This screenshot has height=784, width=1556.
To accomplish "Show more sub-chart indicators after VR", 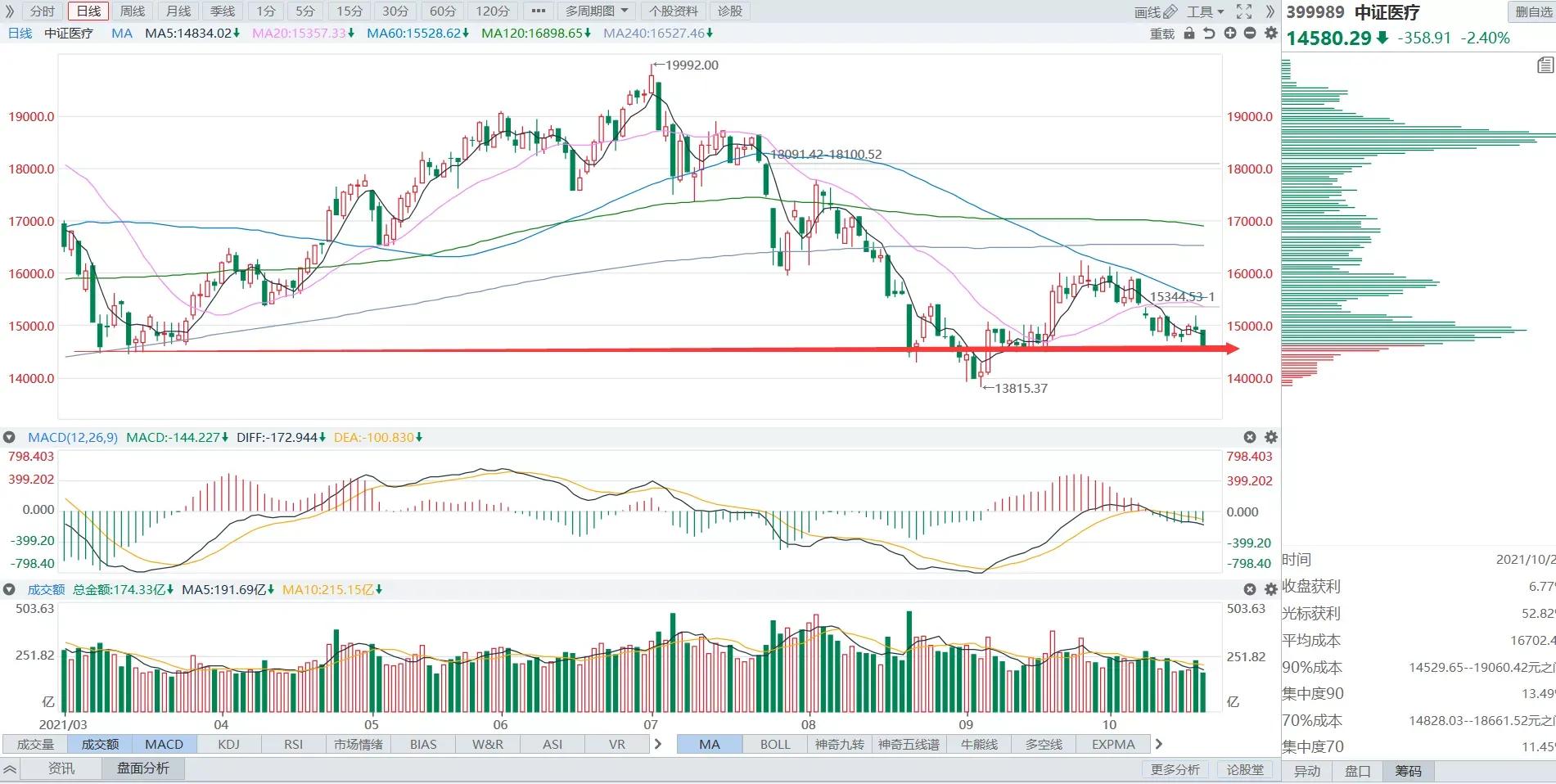I will 658,744.
